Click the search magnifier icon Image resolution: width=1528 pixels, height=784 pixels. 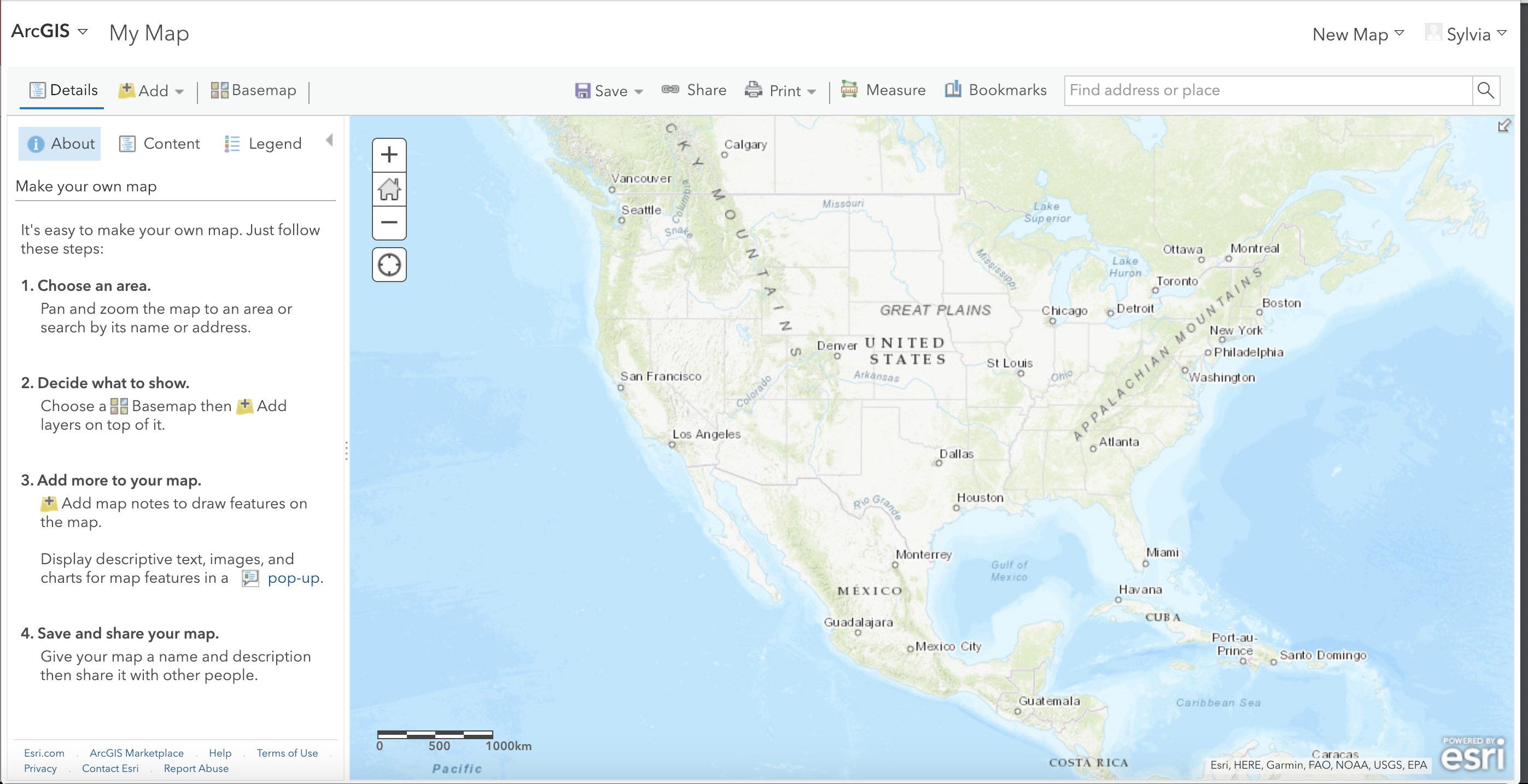[x=1486, y=90]
